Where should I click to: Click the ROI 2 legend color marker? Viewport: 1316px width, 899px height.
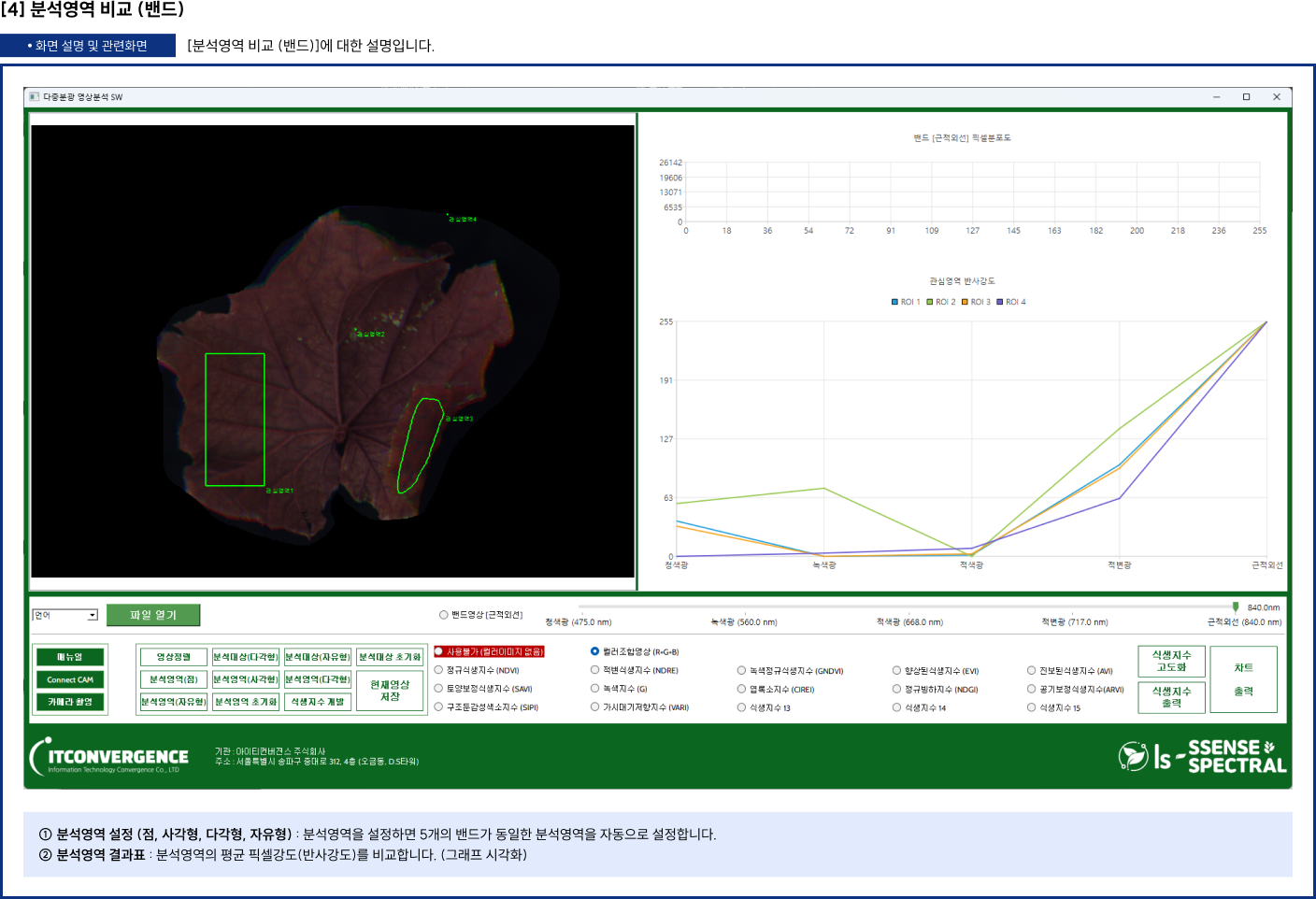tap(930, 302)
